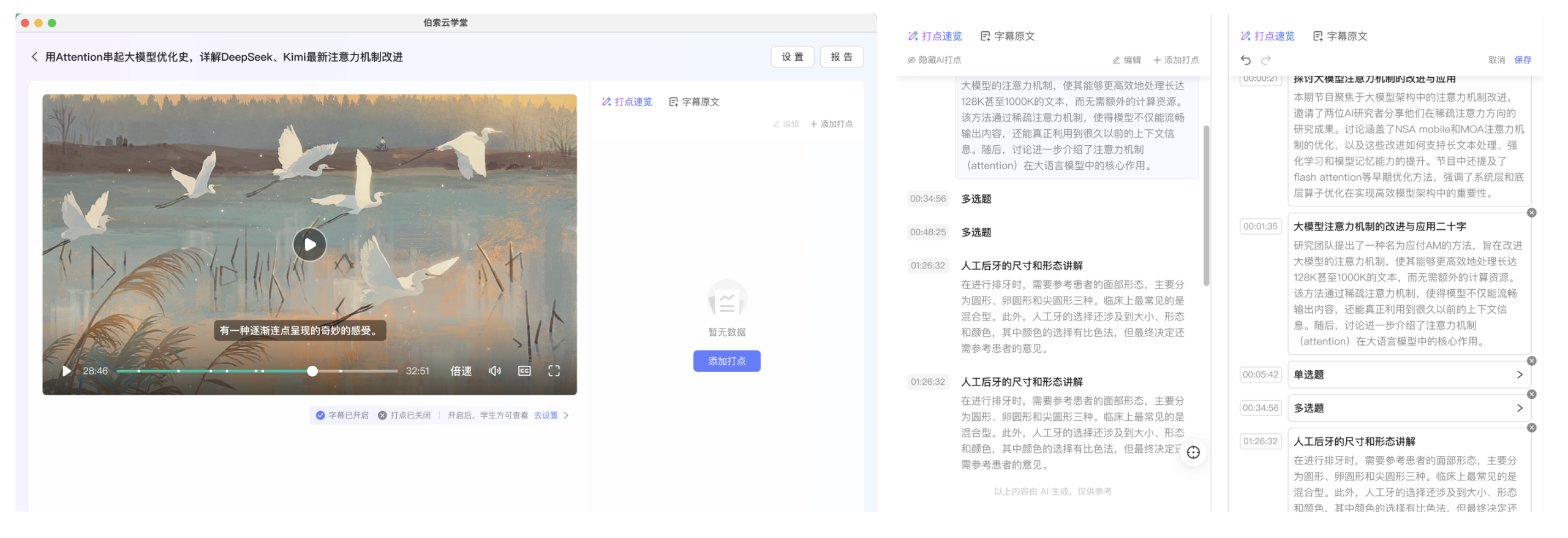Edit the timestamp field 00:05:42
1568x538 pixels.
(x=1260, y=374)
